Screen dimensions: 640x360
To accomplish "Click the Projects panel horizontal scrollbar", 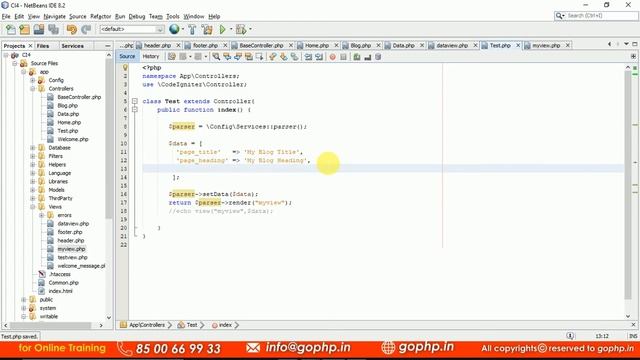I will (51, 325).
